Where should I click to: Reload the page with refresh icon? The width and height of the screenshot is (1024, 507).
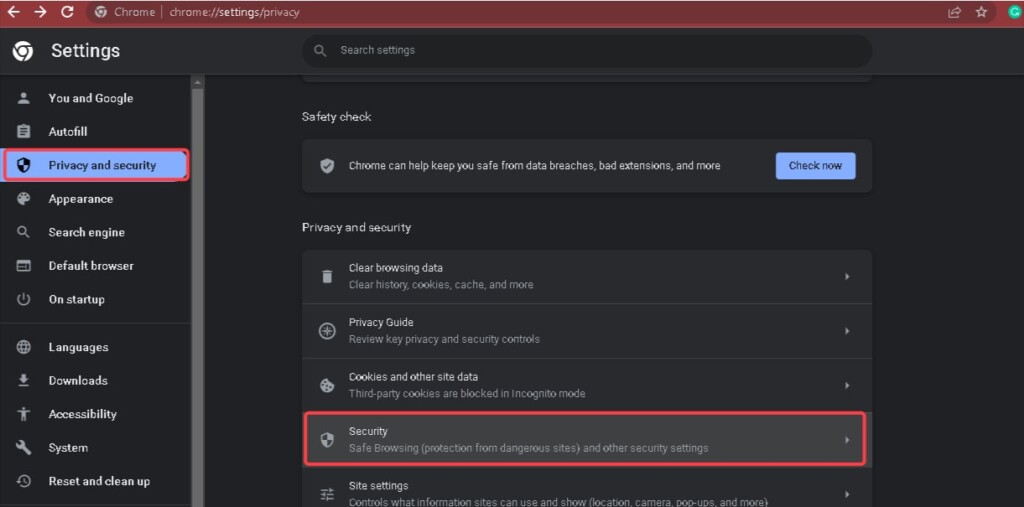coord(67,12)
